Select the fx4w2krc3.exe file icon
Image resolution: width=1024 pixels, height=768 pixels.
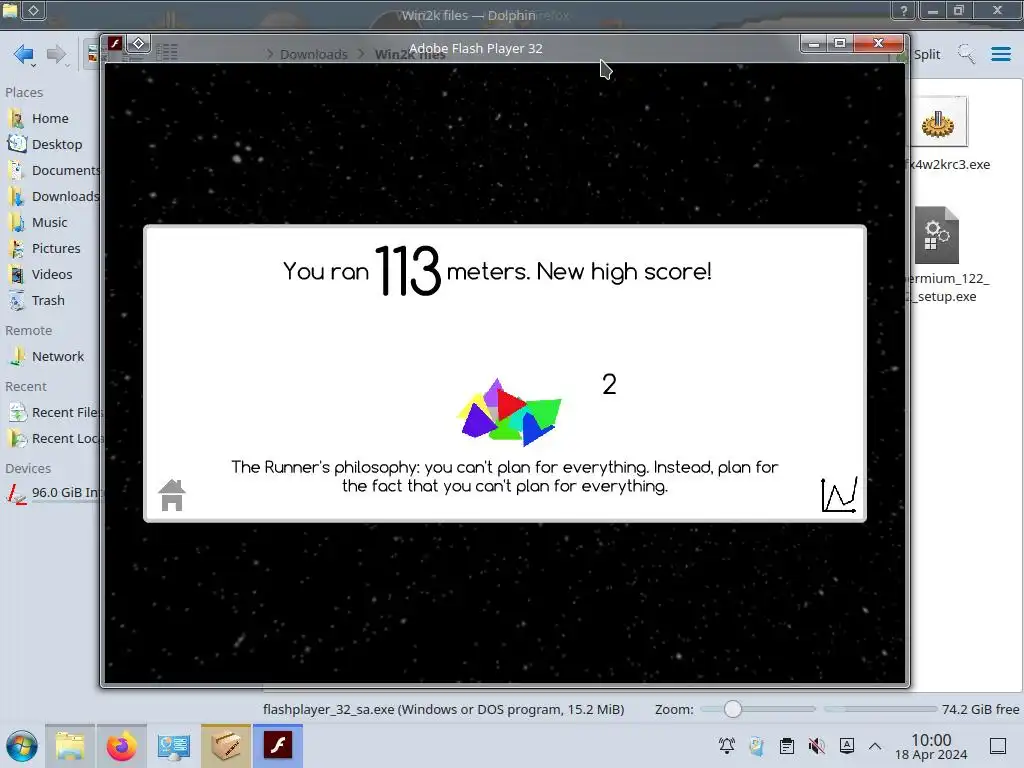(x=940, y=122)
